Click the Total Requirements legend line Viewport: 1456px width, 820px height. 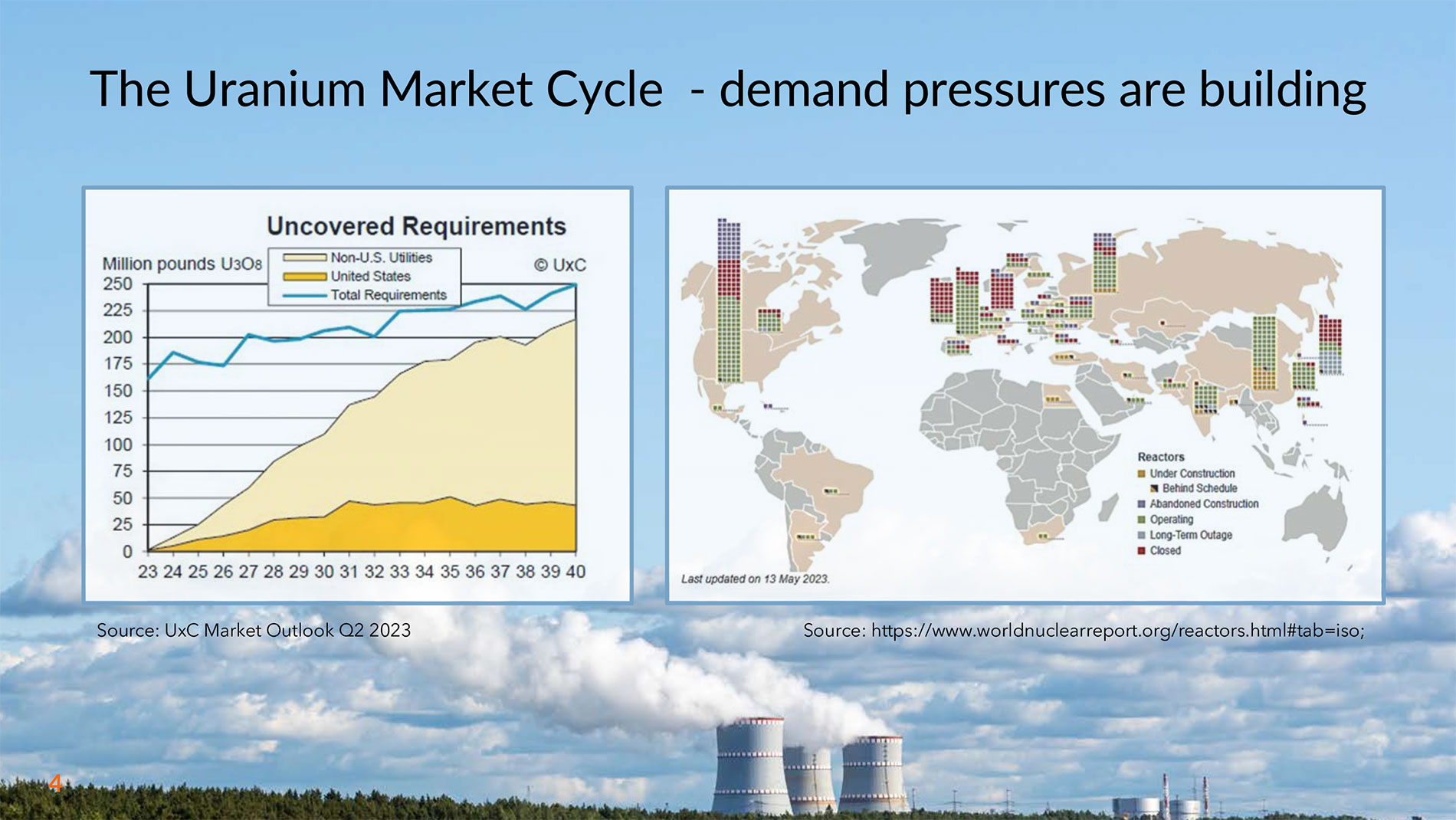tap(304, 296)
